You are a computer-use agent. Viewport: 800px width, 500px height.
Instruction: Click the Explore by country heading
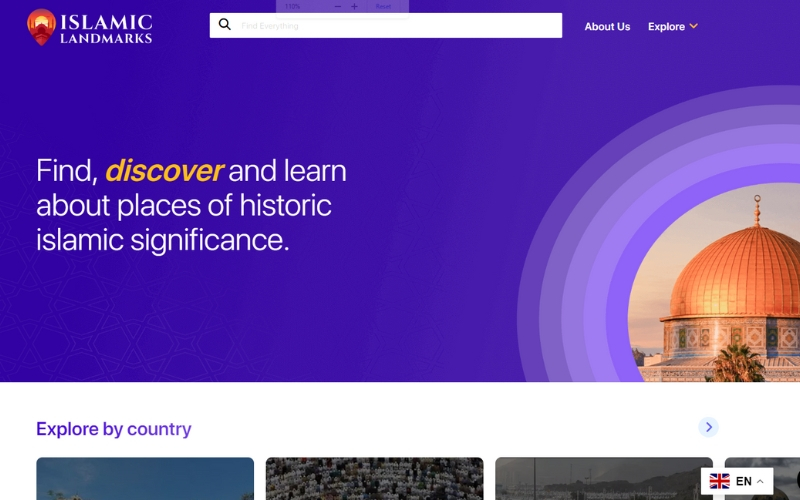(x=114, y=429)
